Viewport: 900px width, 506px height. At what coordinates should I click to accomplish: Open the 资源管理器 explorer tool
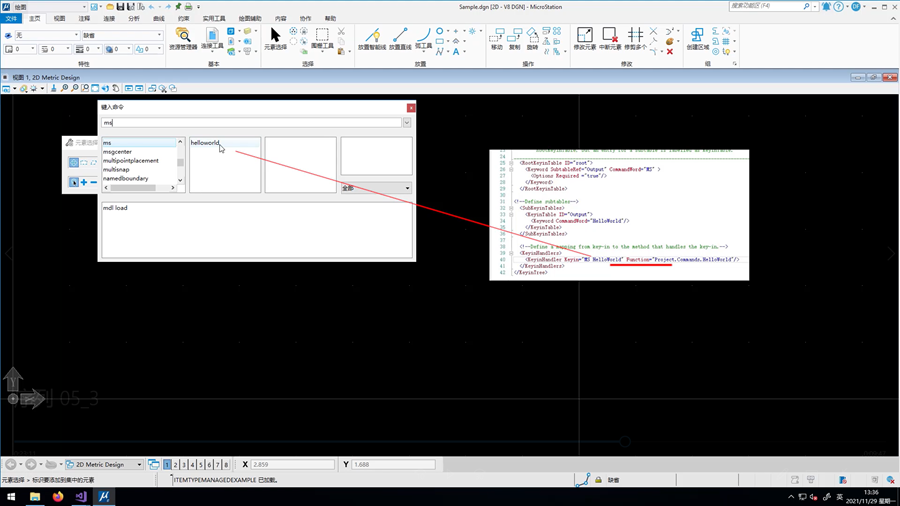coord(183,38)
